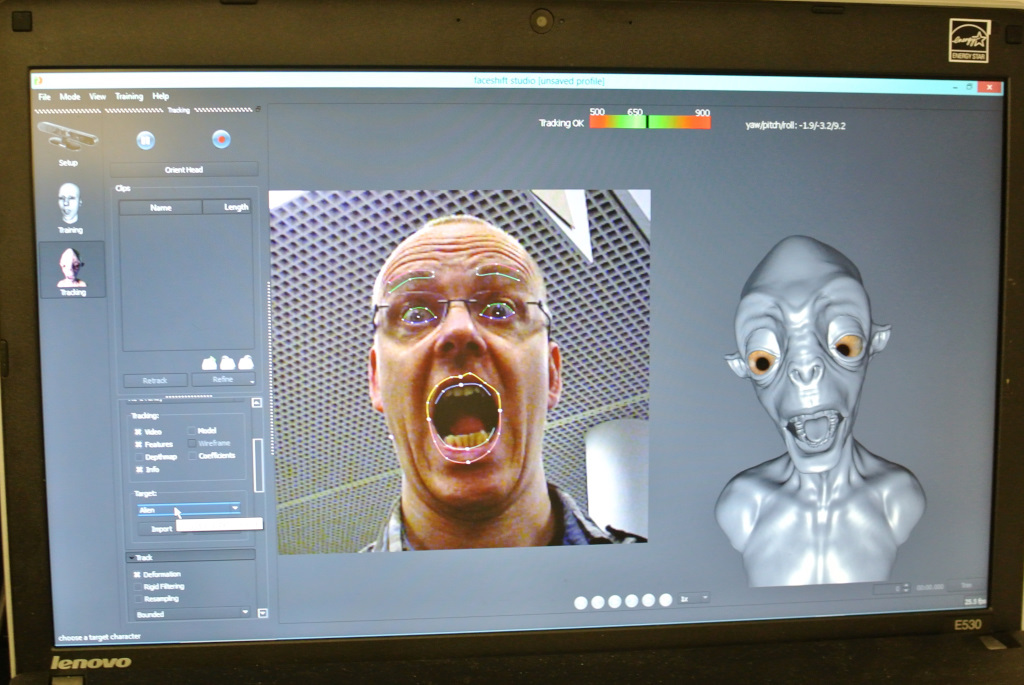Enable the Depthmap checkbox
The image size is (1024, 685).
click(x=138, y=456)
